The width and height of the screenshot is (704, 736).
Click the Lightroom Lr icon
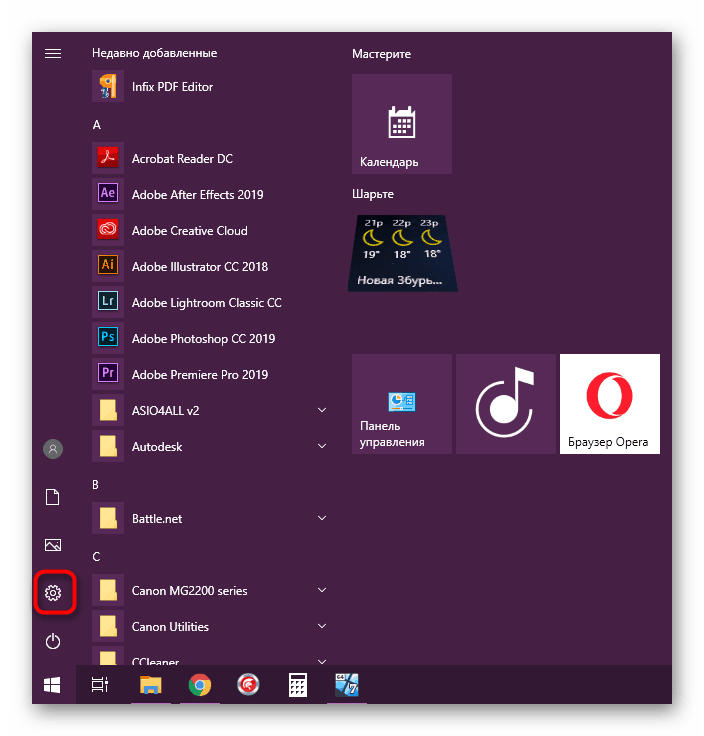pyautogui.click(x=108, y=302)
